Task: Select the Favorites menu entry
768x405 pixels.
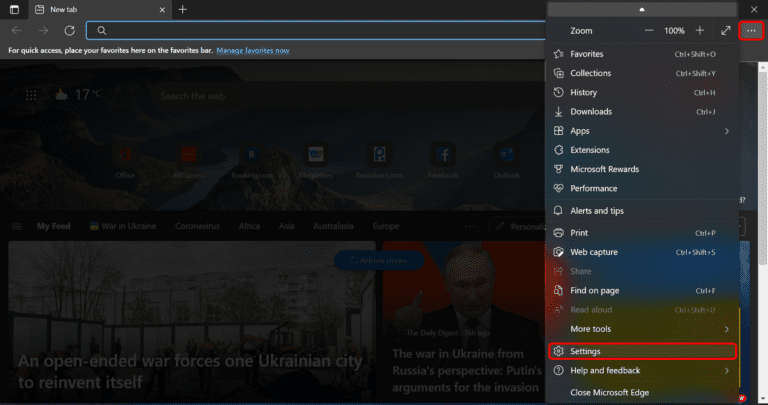Action: 642,54
